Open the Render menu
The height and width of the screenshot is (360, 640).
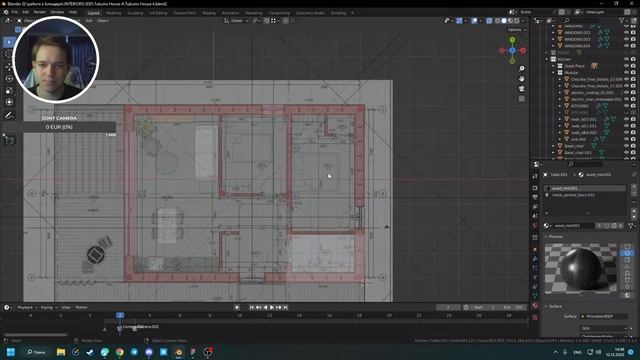(x=40, y=12)
